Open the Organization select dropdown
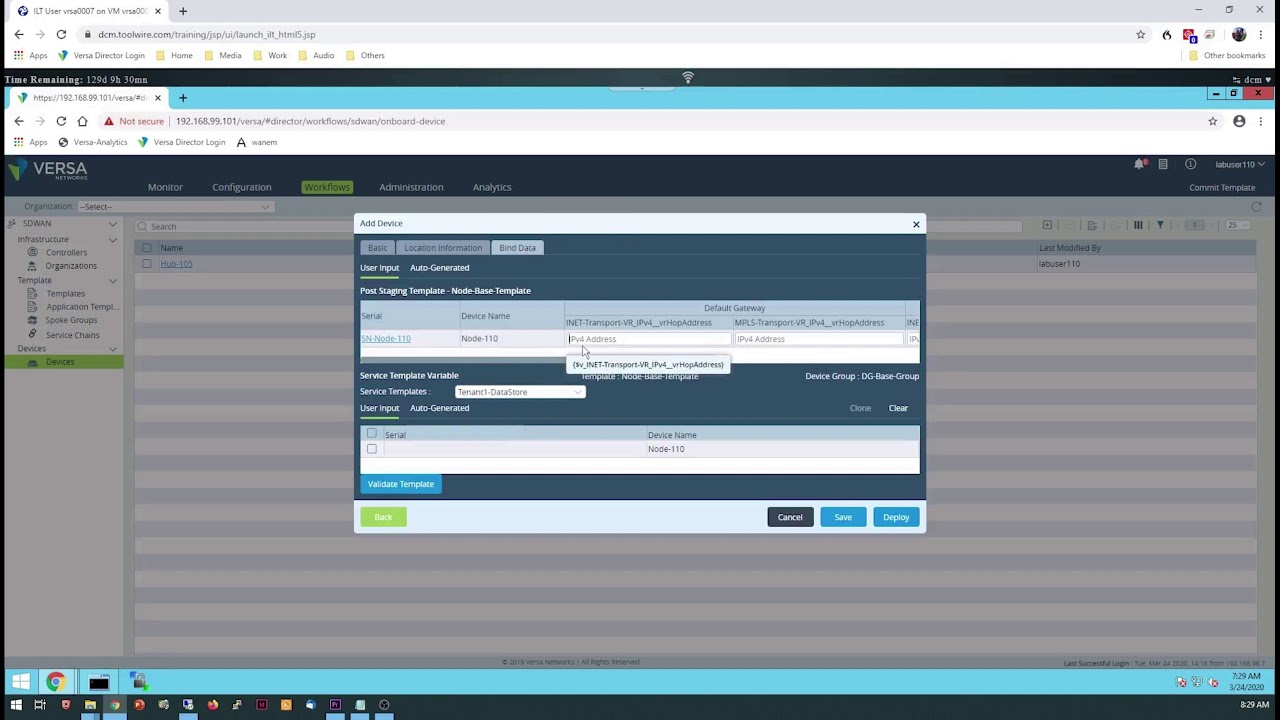 point(176,206)
